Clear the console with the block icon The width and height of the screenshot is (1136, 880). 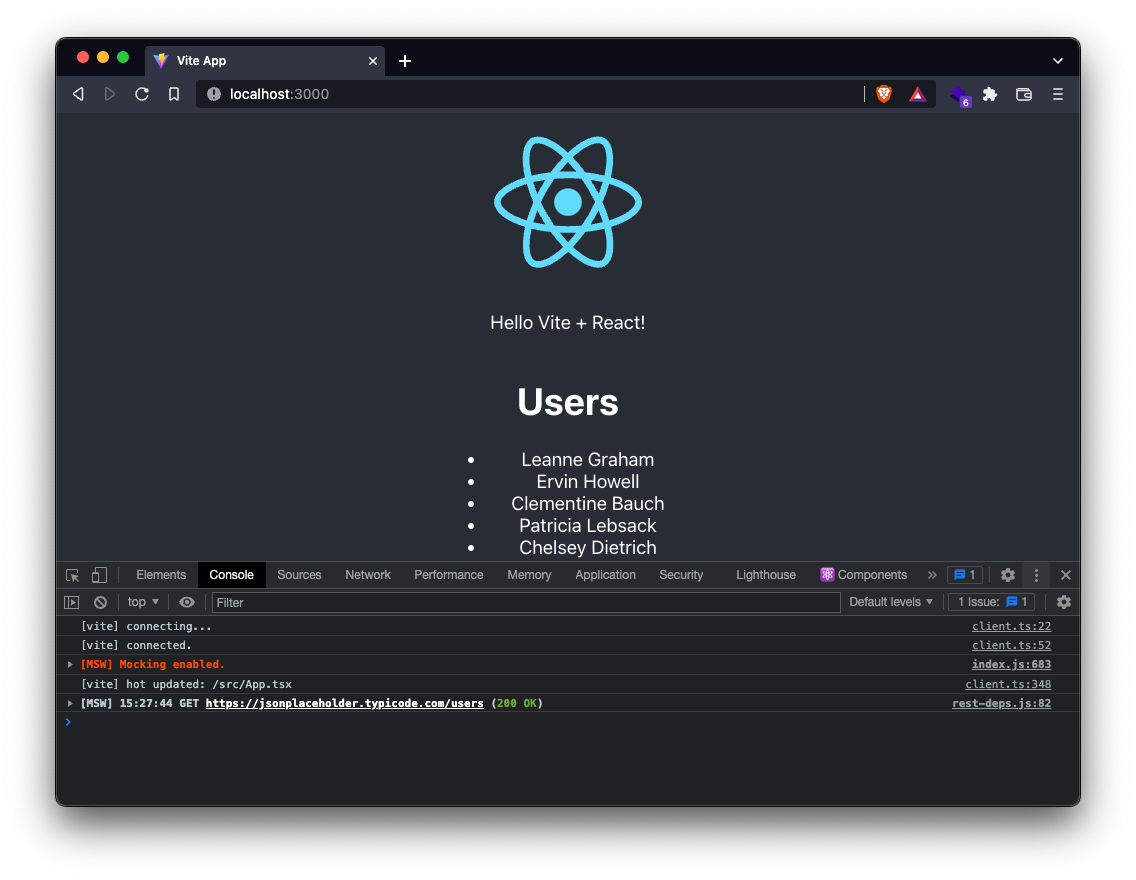tap(100, 602)
